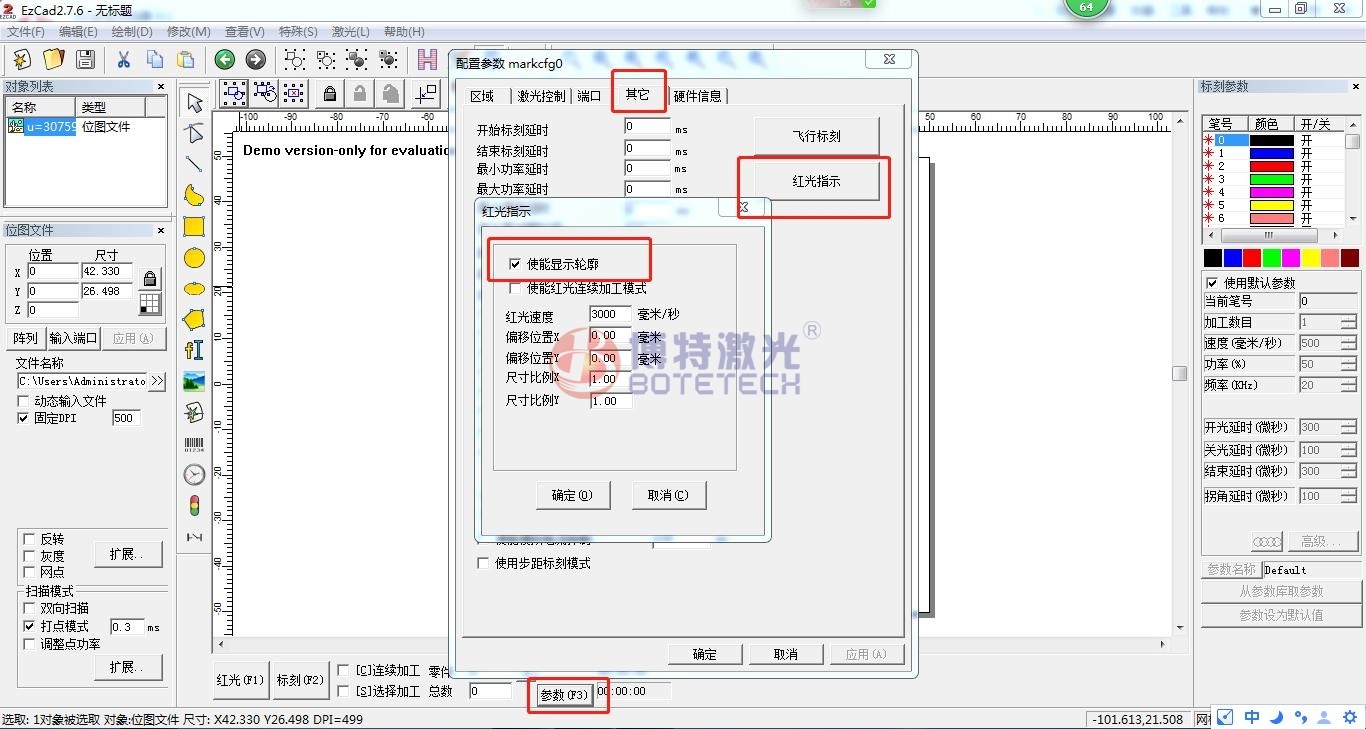
Task: Click the size ratio lock icon
Action: [150, 278]
